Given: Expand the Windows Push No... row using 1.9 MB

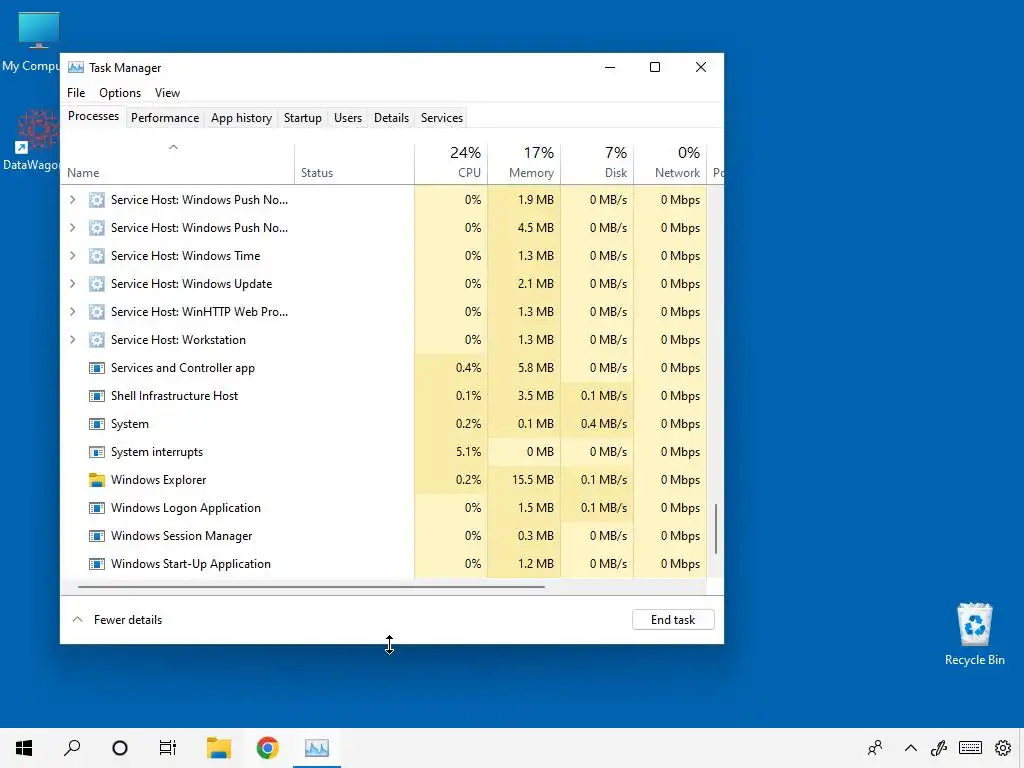Looking at the screenshot, I should pos(72,200).
